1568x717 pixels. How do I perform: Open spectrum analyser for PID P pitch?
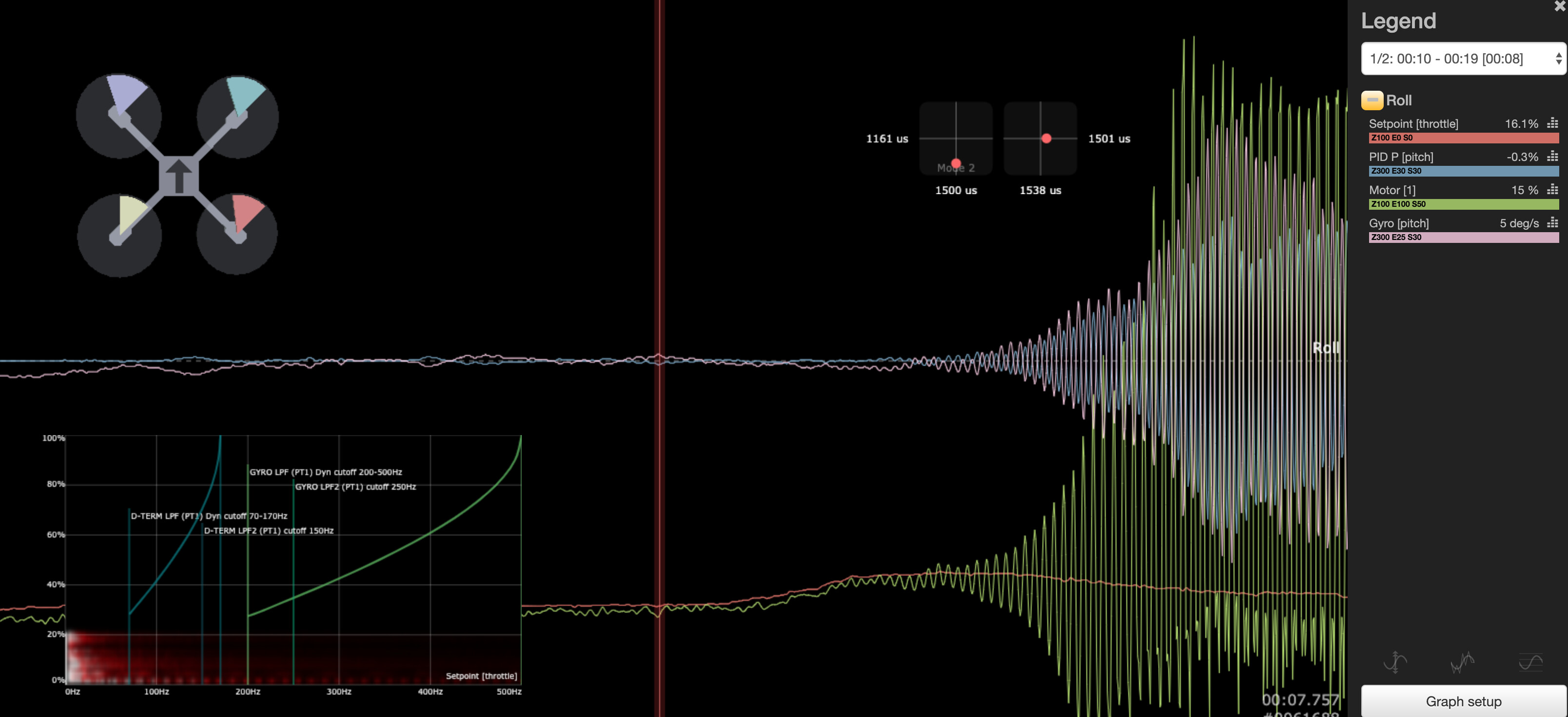1552,157
